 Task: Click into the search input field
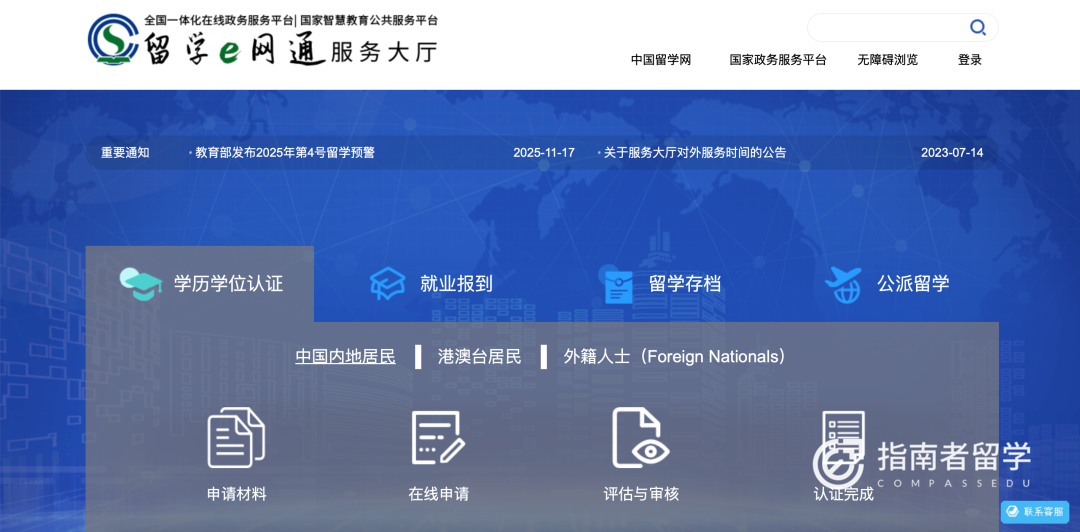coord(885,27)
